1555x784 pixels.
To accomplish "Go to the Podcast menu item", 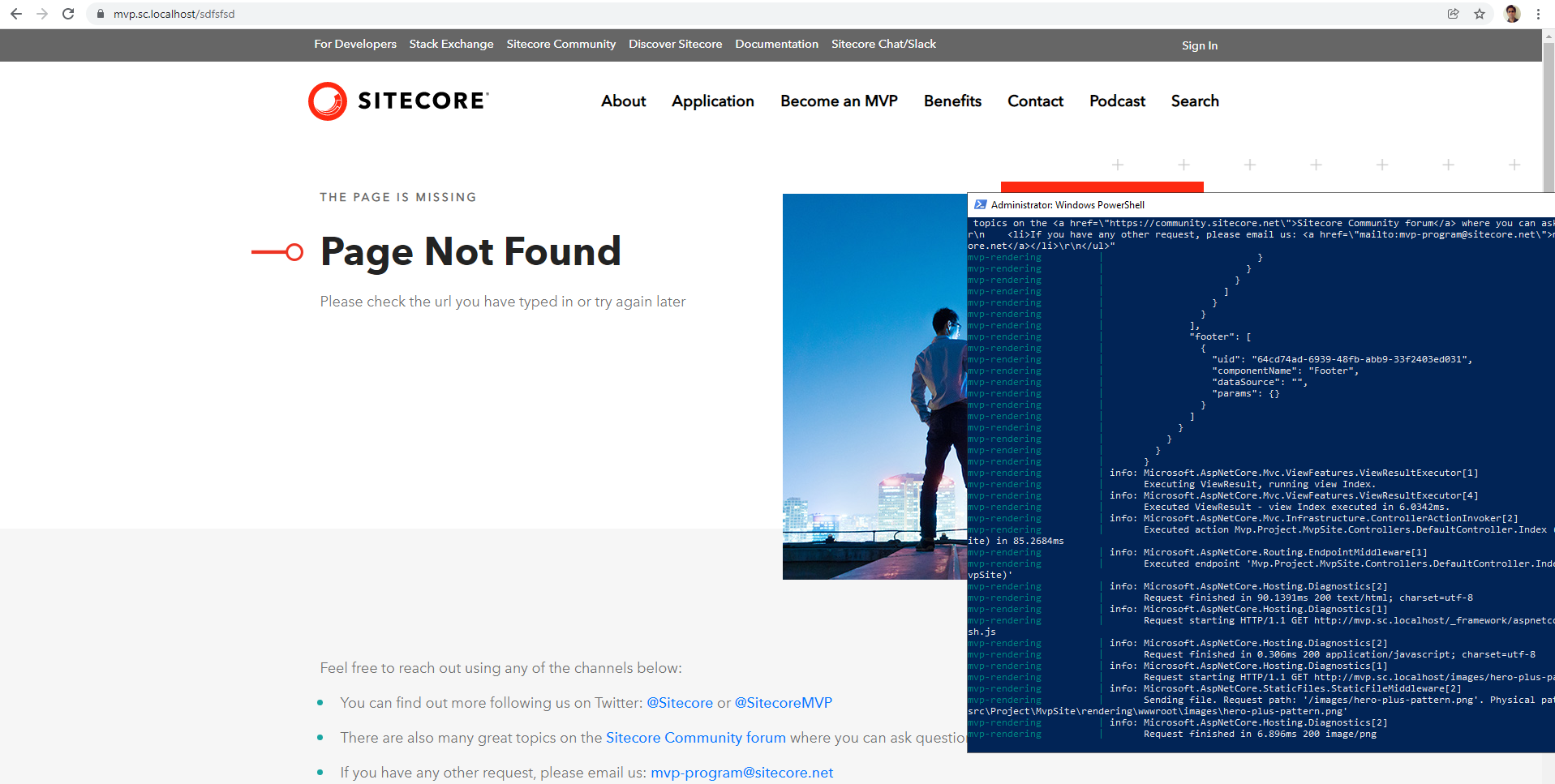I will coord(1117,101).
